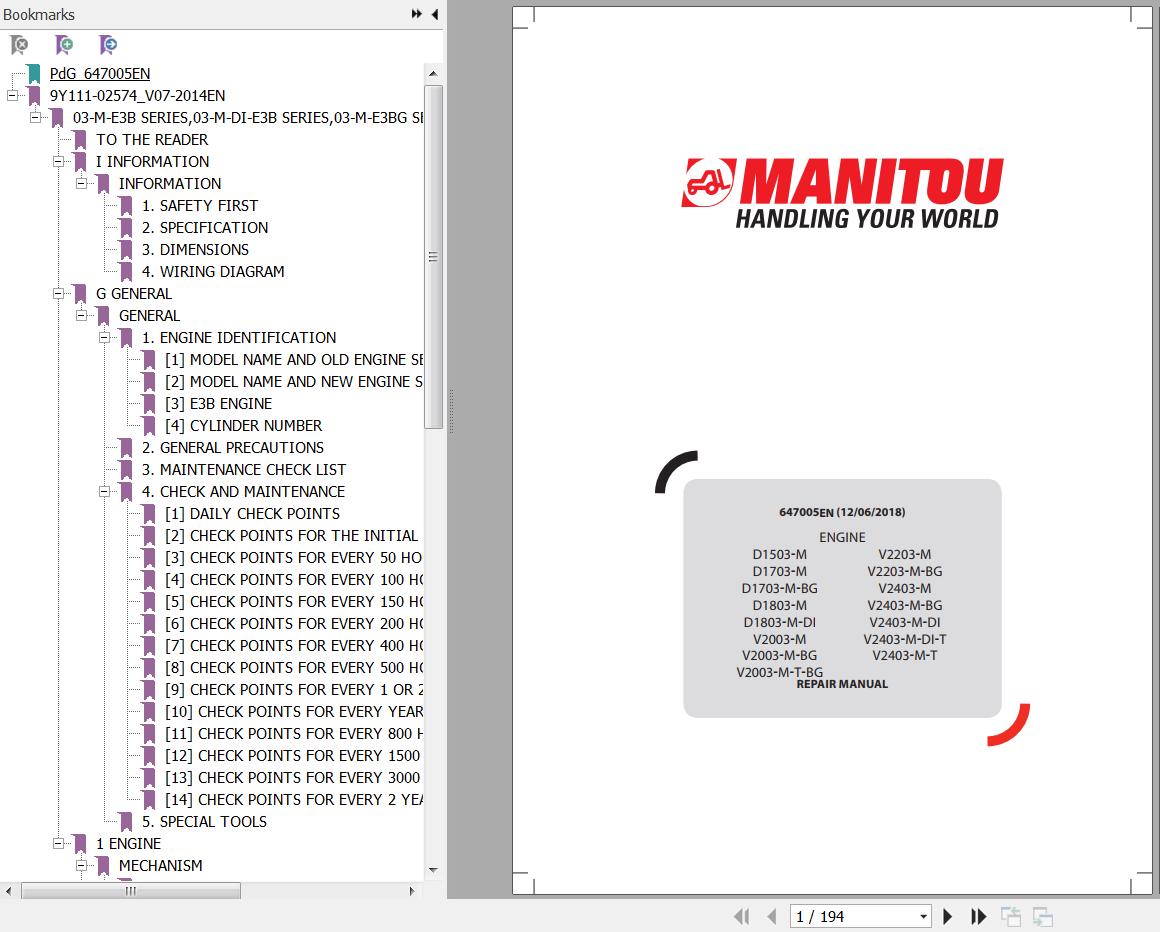Collapse 1. ENGINE IDENTIFICATION node

point(104,337)
